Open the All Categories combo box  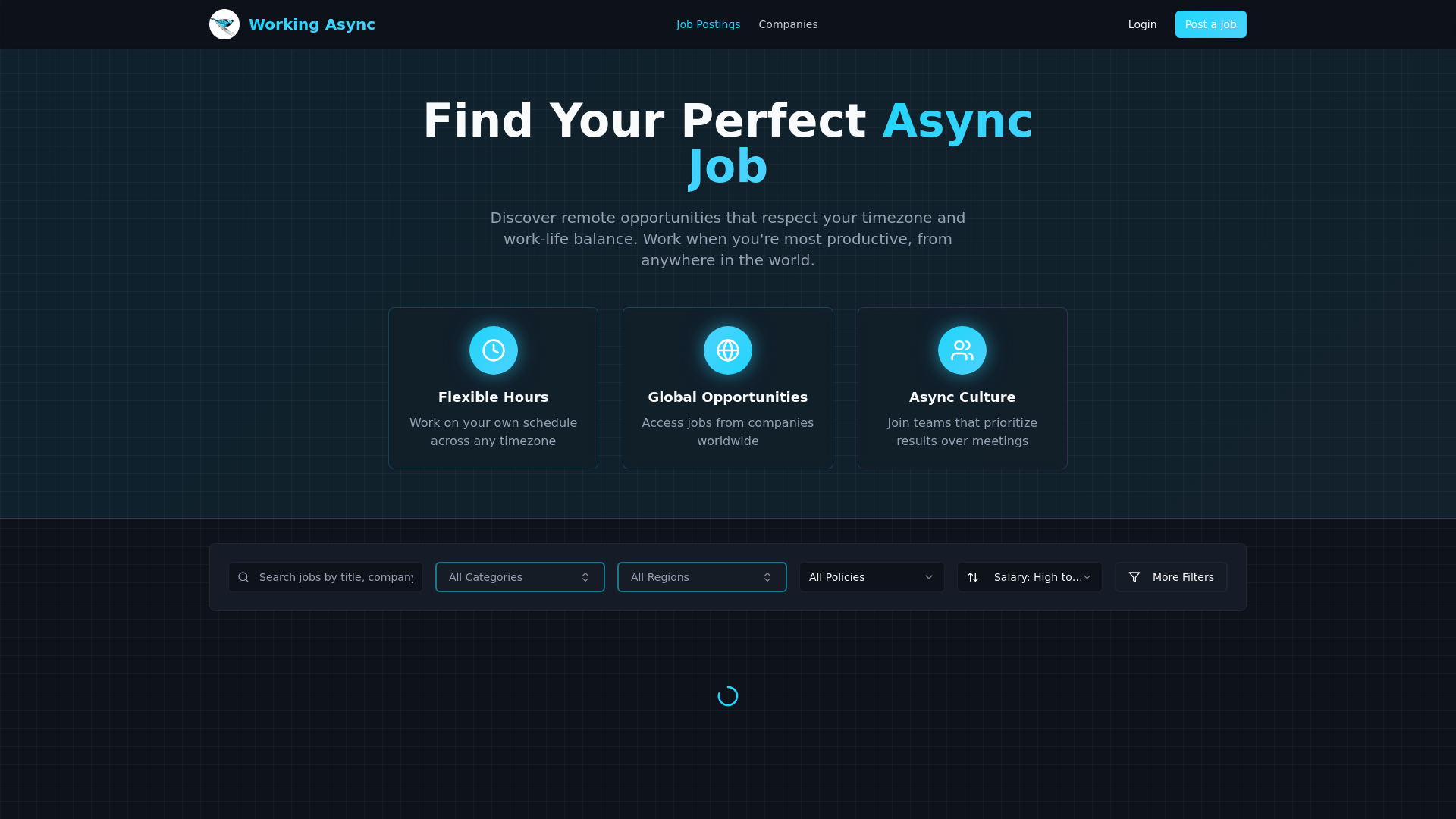[520, 577]
